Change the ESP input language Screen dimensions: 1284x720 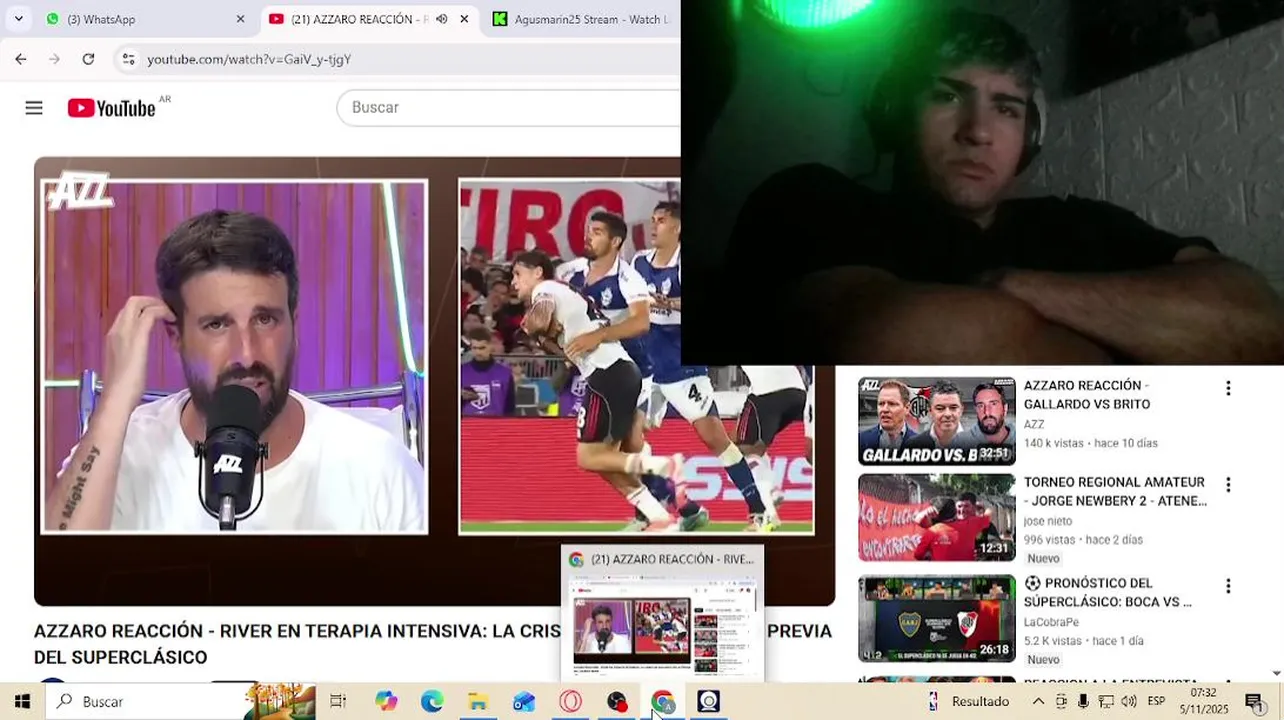point(1156,702)
